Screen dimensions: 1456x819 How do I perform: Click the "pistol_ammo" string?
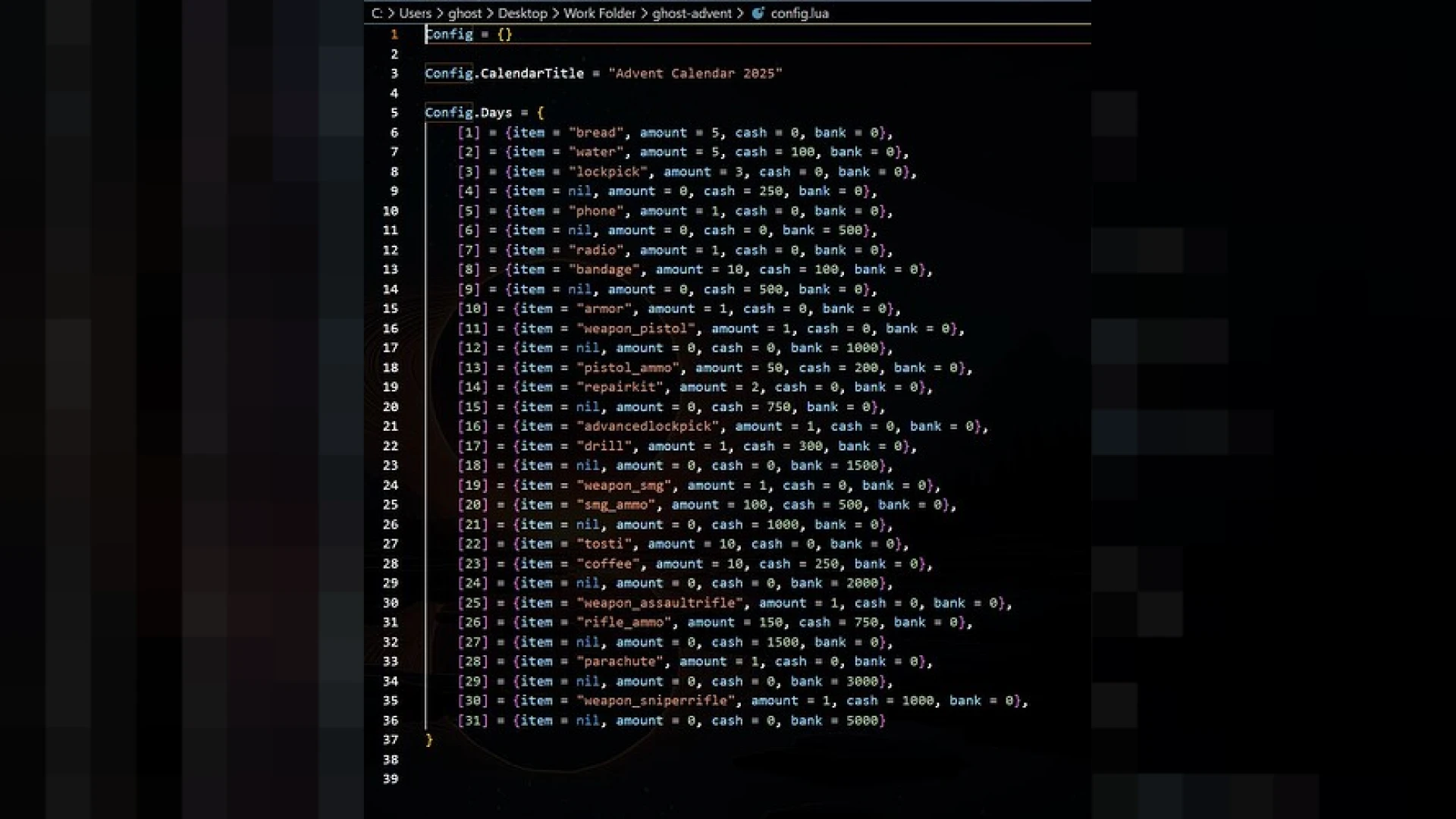[627, 368]
